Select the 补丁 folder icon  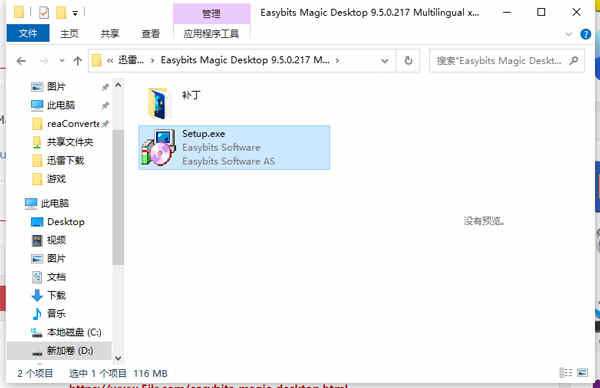pos(158,103)
